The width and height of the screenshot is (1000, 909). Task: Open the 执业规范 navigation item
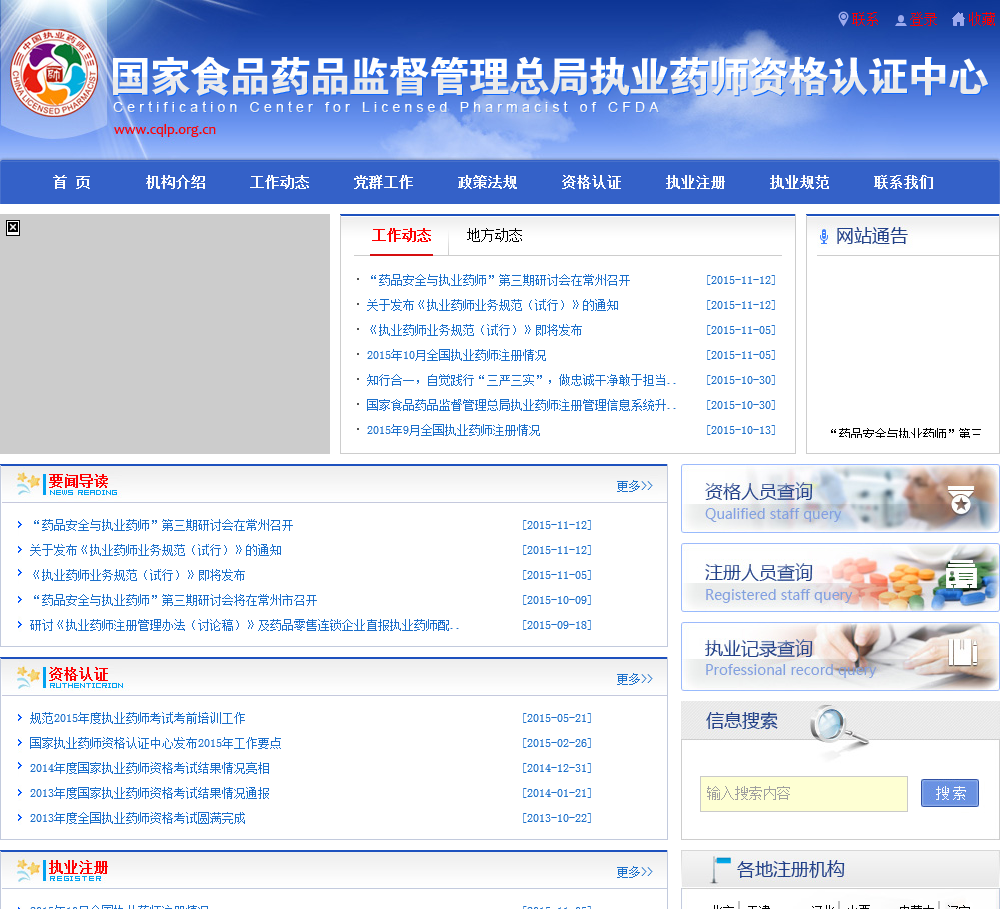tap(799, 182)
